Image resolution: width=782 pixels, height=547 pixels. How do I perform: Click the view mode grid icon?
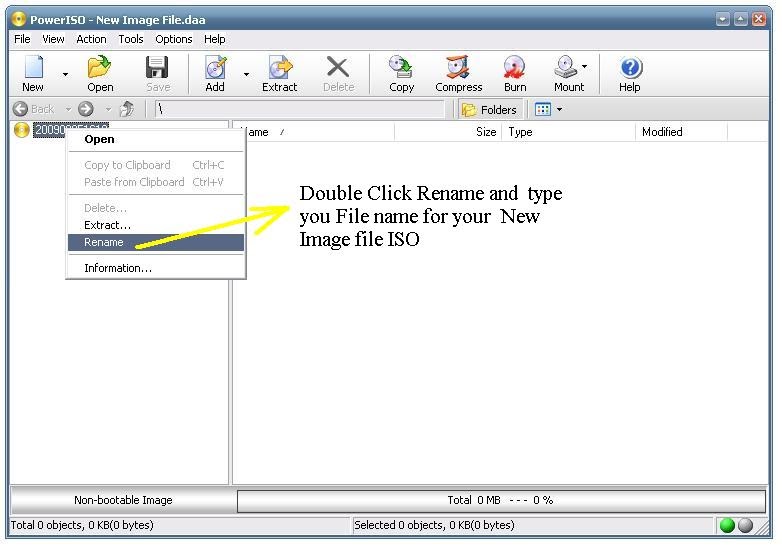click(543, 109)
